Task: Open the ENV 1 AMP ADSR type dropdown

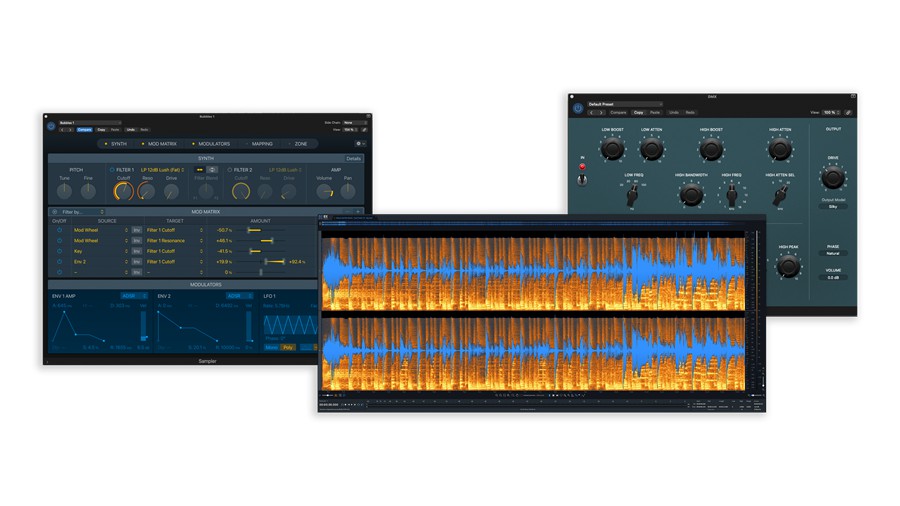Action: [x=133, y=296]
